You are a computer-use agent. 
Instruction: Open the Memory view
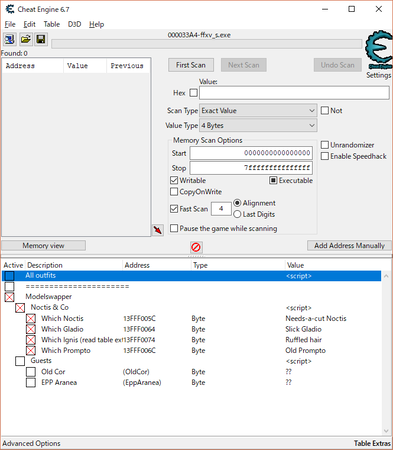tap(43, 246)
